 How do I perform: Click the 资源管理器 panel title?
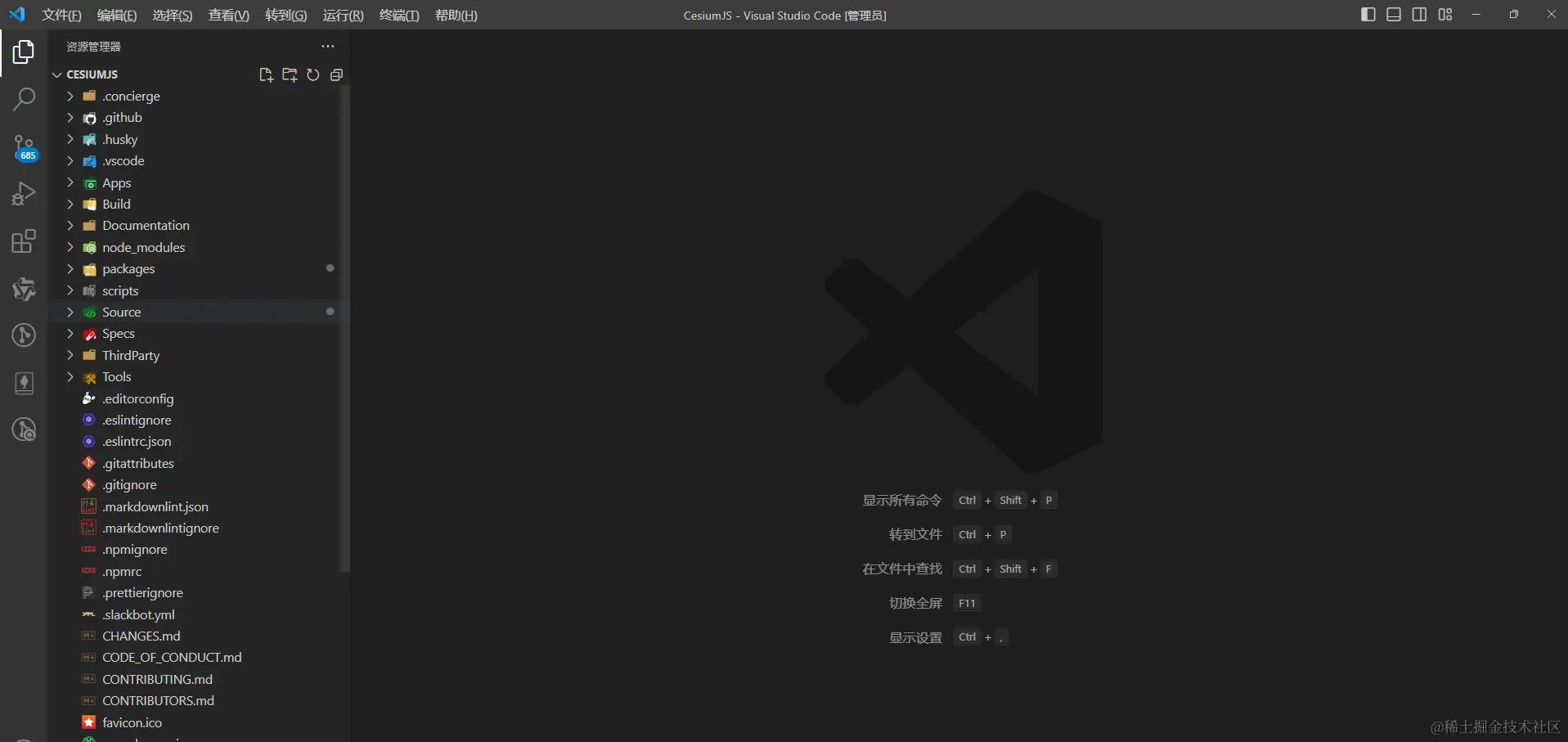[93, 47]
